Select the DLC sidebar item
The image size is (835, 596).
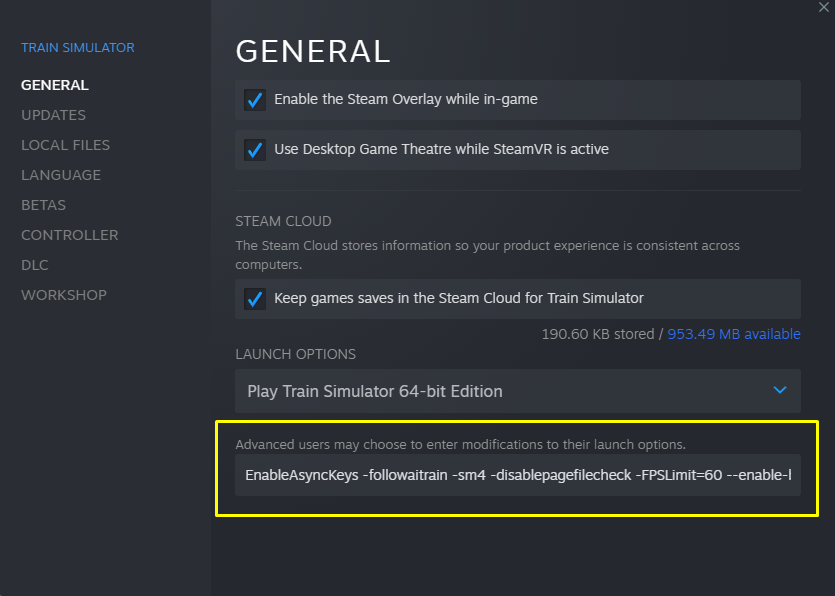pos(34,265)
